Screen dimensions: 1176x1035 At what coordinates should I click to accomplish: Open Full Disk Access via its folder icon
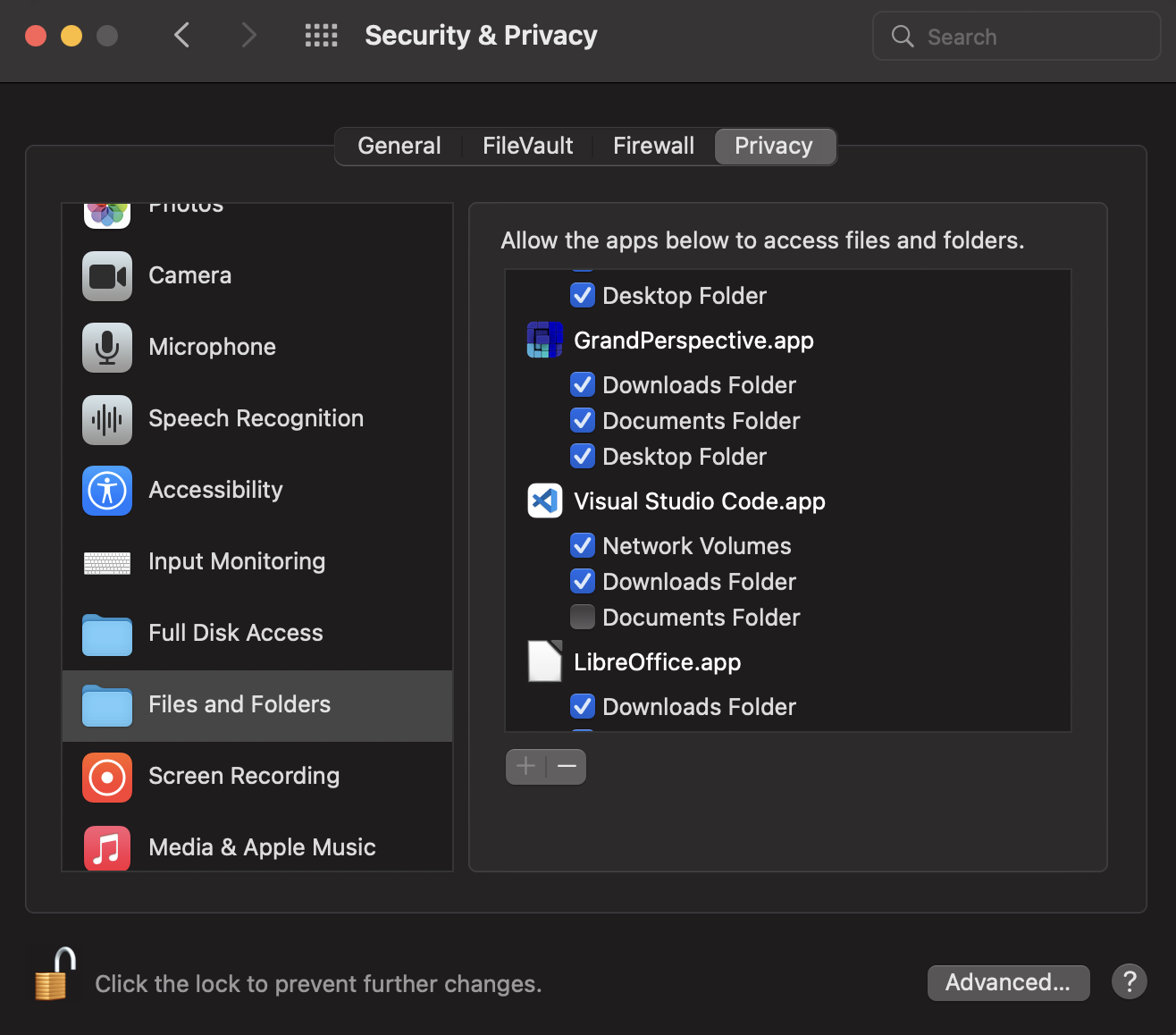(x=106, y=634)
